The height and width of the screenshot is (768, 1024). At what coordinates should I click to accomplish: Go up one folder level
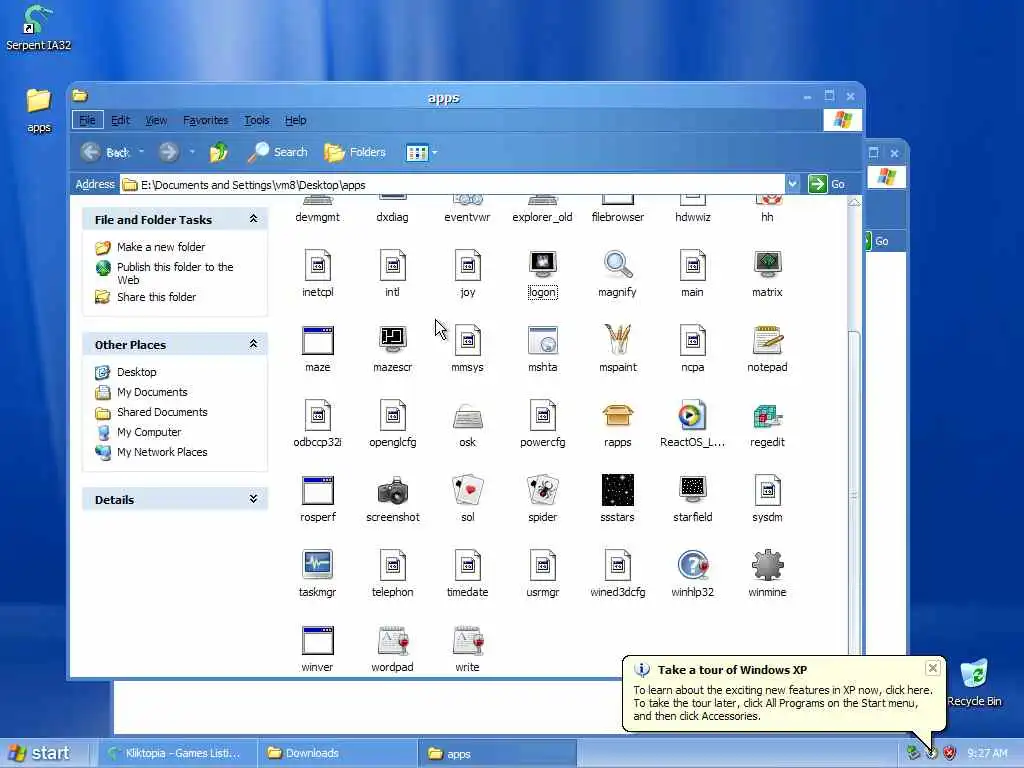click(x=219, y=152)
